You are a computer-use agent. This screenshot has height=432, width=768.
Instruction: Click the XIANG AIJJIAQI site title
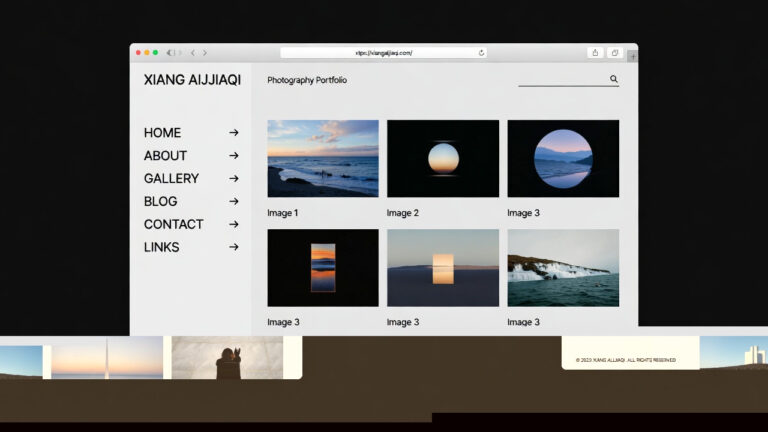pyautogui.click(x=192, y=80)
